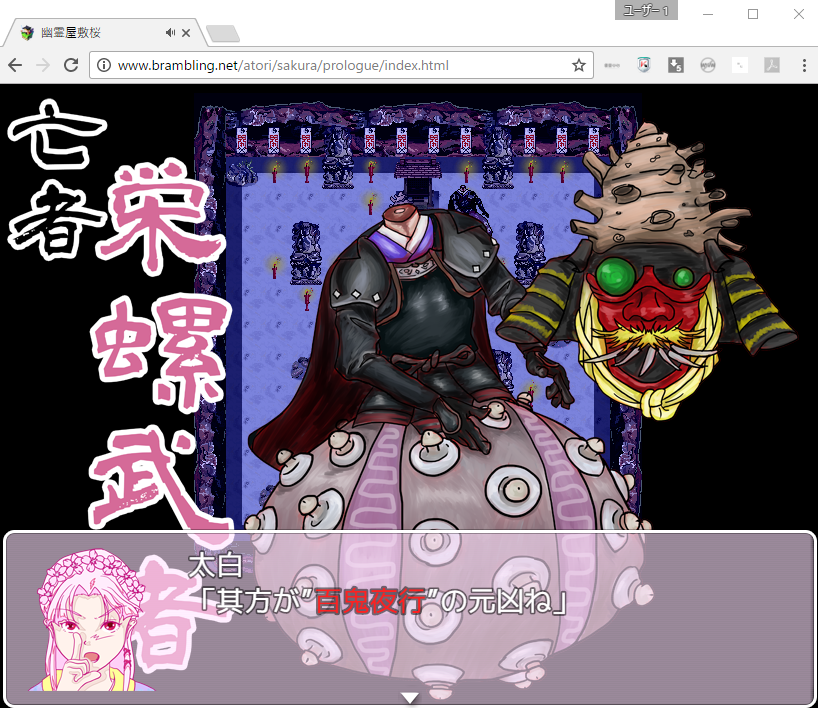Screen dimensions: 818x708
Task: Click the address bar URL
Action: (x=283, y=65)
